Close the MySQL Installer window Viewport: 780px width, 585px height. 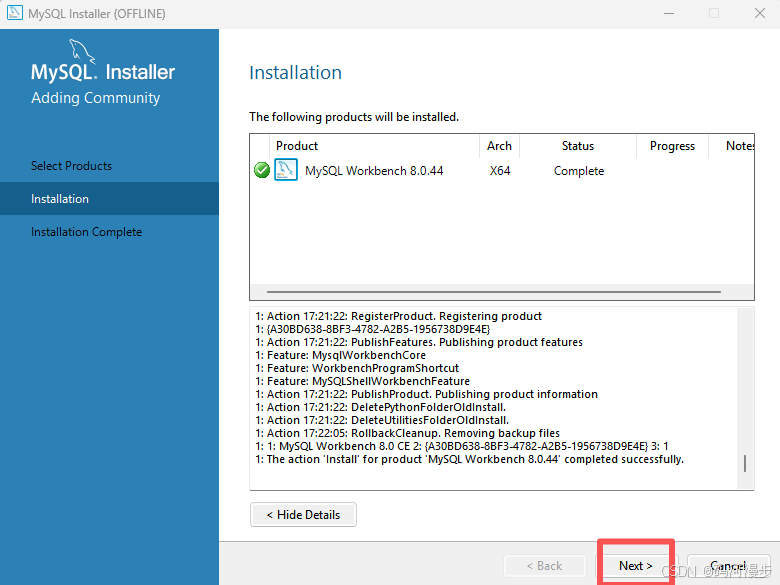pyautogui.click(x=760, y=13)
